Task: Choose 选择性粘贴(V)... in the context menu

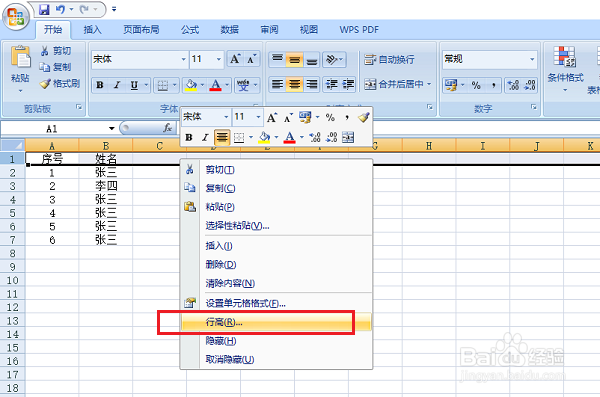Action: [276, 226]
